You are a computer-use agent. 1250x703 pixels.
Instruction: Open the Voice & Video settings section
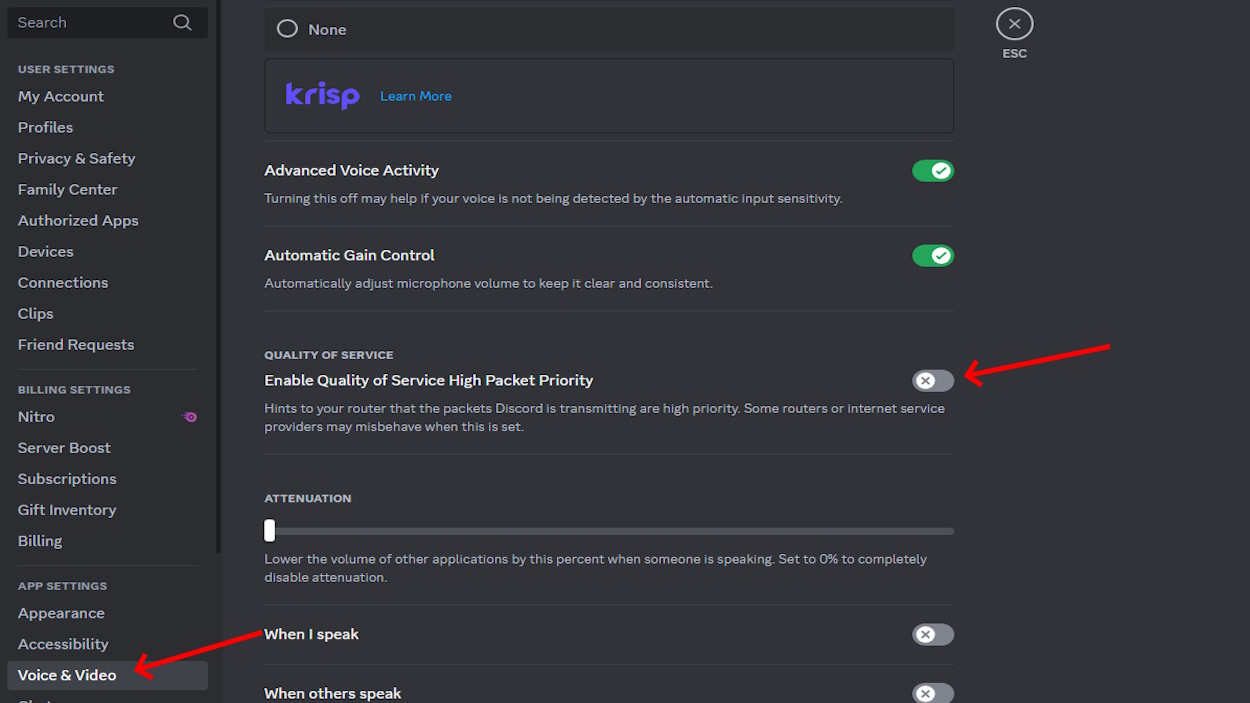point(67,675)
